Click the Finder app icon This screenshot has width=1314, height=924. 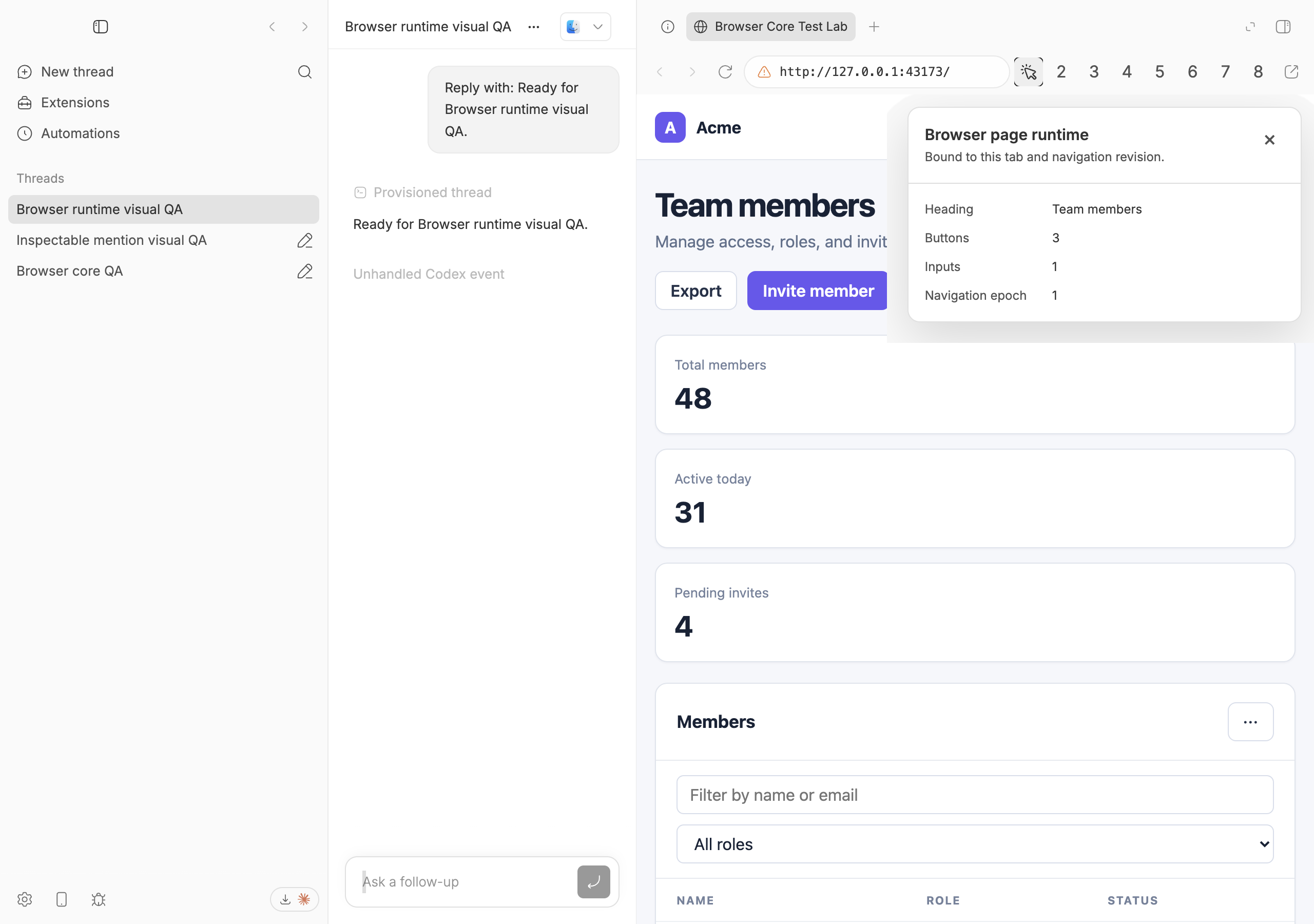tap(573, 26)
